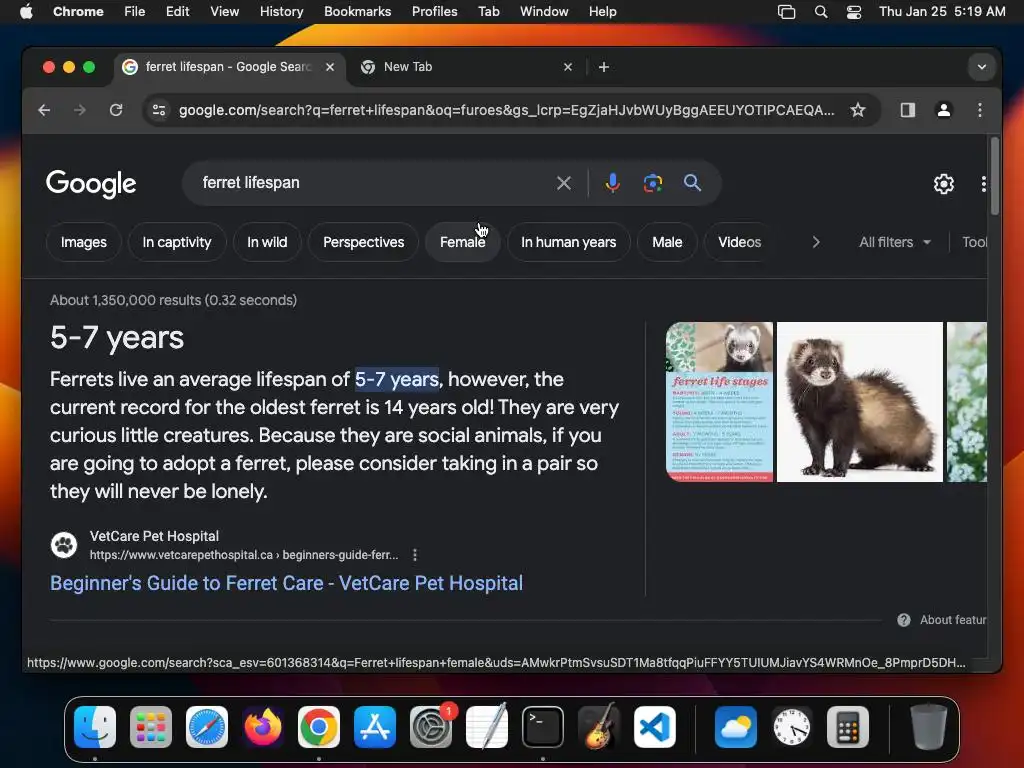Image resolution: width=1024 pixels, height=768 pixels.
Task: Open Finder from the dock
Action: 95,727
